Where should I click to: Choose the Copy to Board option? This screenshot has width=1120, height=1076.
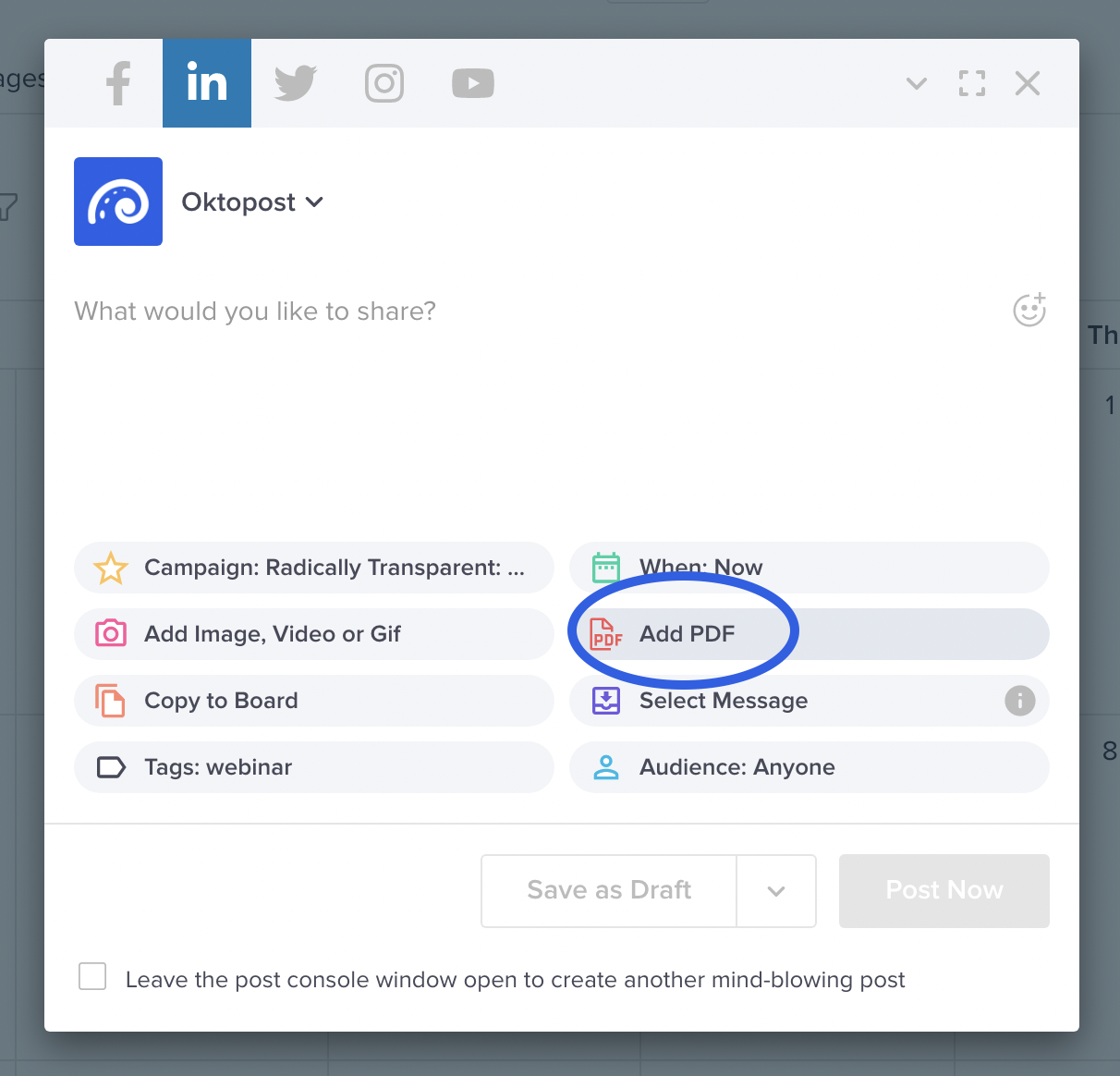pyautogui.click(x=314, y=701)
